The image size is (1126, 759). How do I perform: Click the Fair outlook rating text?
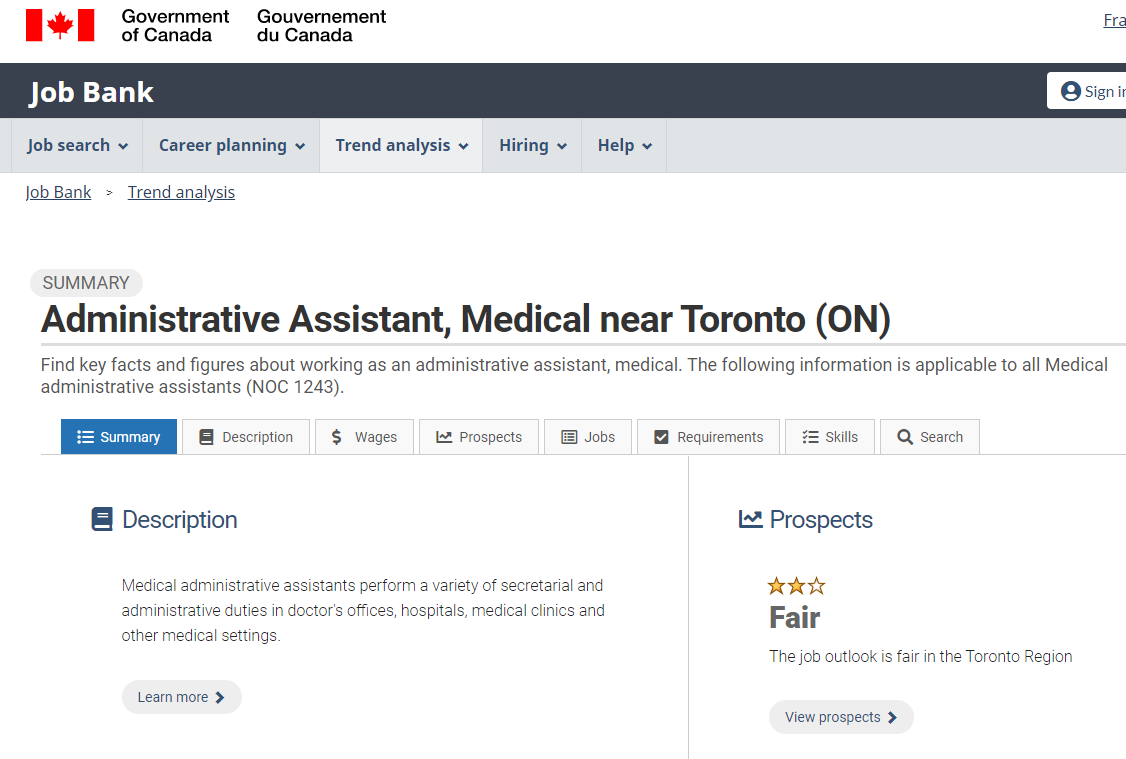[794, 618]
